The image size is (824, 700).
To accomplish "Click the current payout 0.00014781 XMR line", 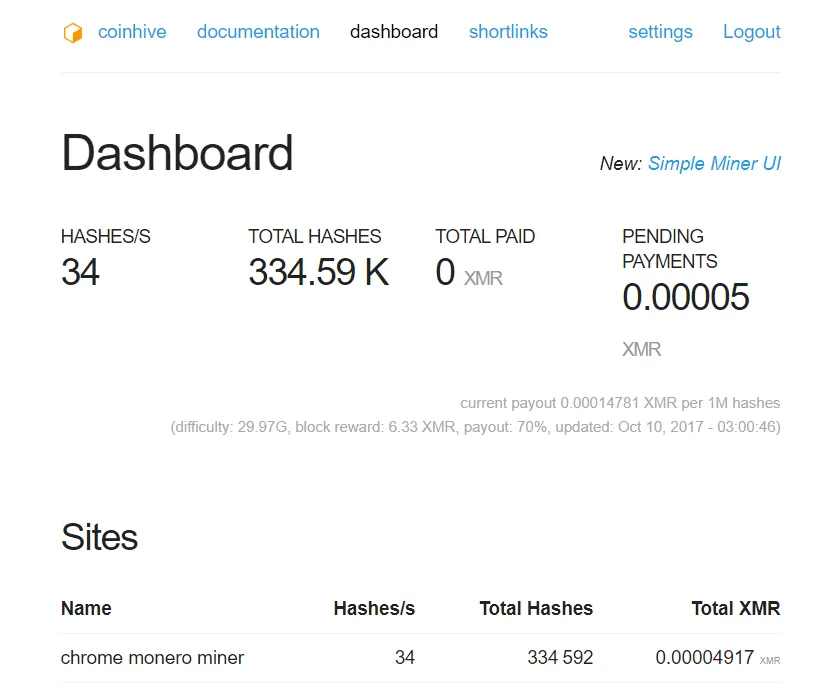I will click(620, 403).
